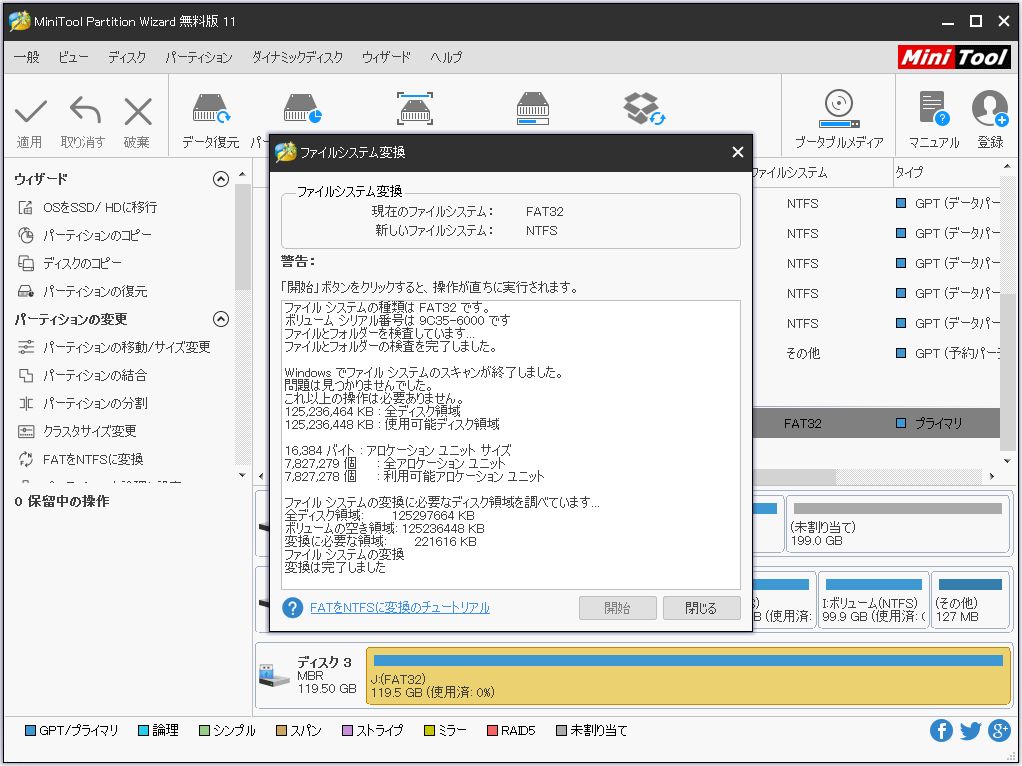This screenshot has width=1022, height=766.
Task: Open the ダイナミックディスク menu
Action: coord(296,57)
